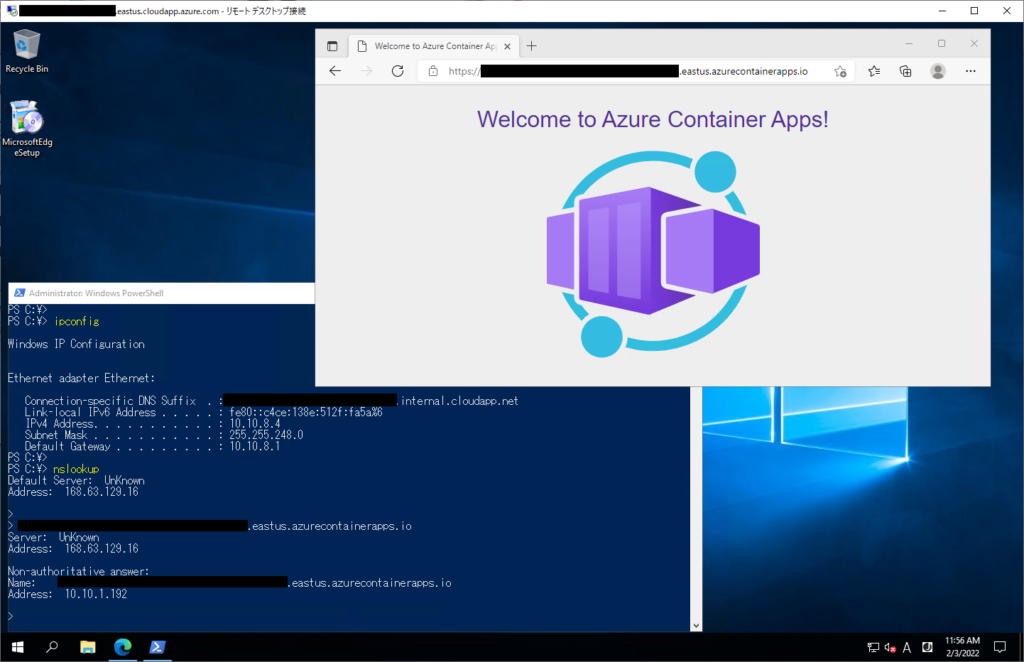Open Windows PowerShell from the taskbar
This screenshot has height=662, width=1024.
157,647
